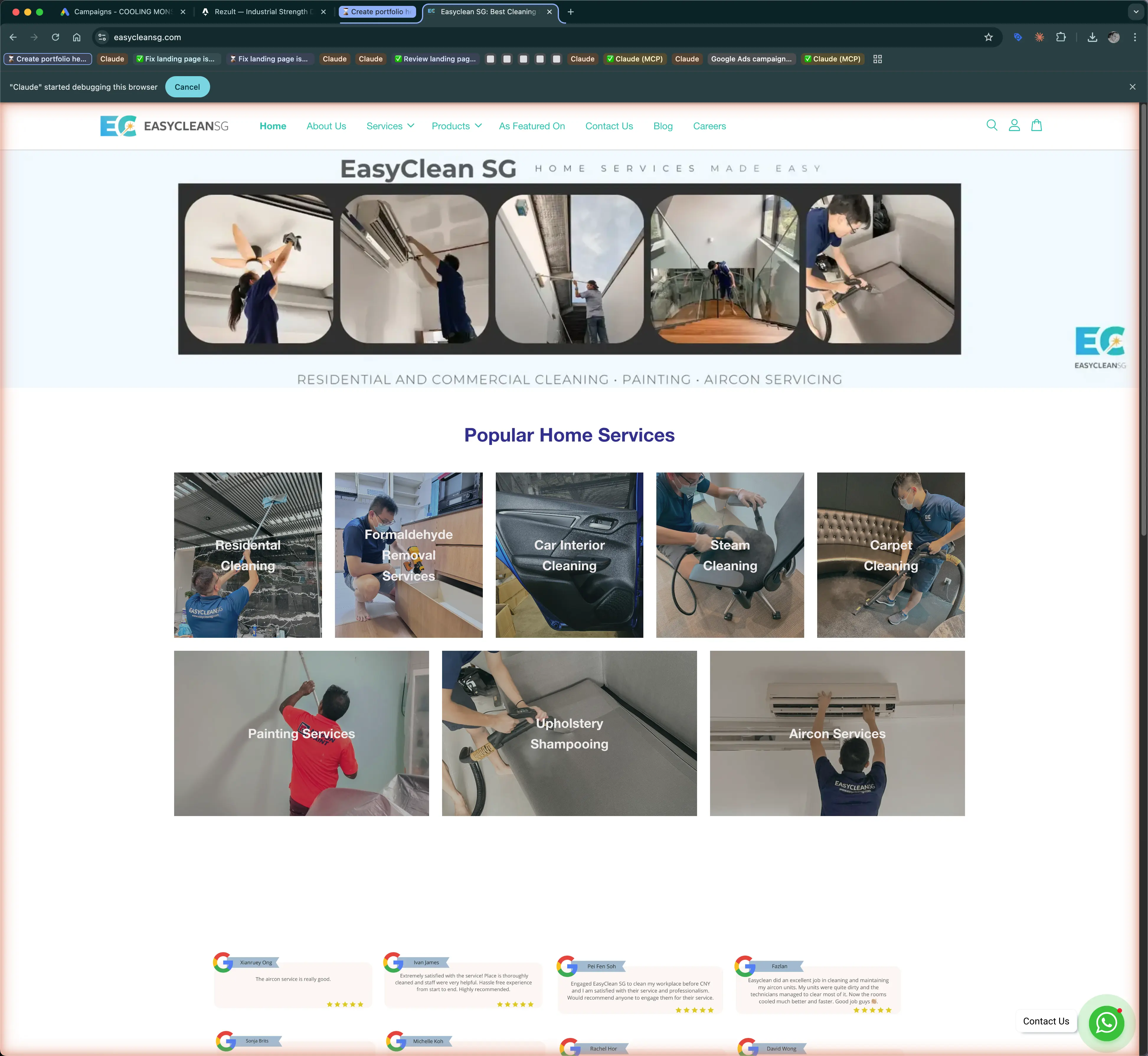Open the Painting Services tile
Screen dimensions: 1148x1056
click(301, 733)
